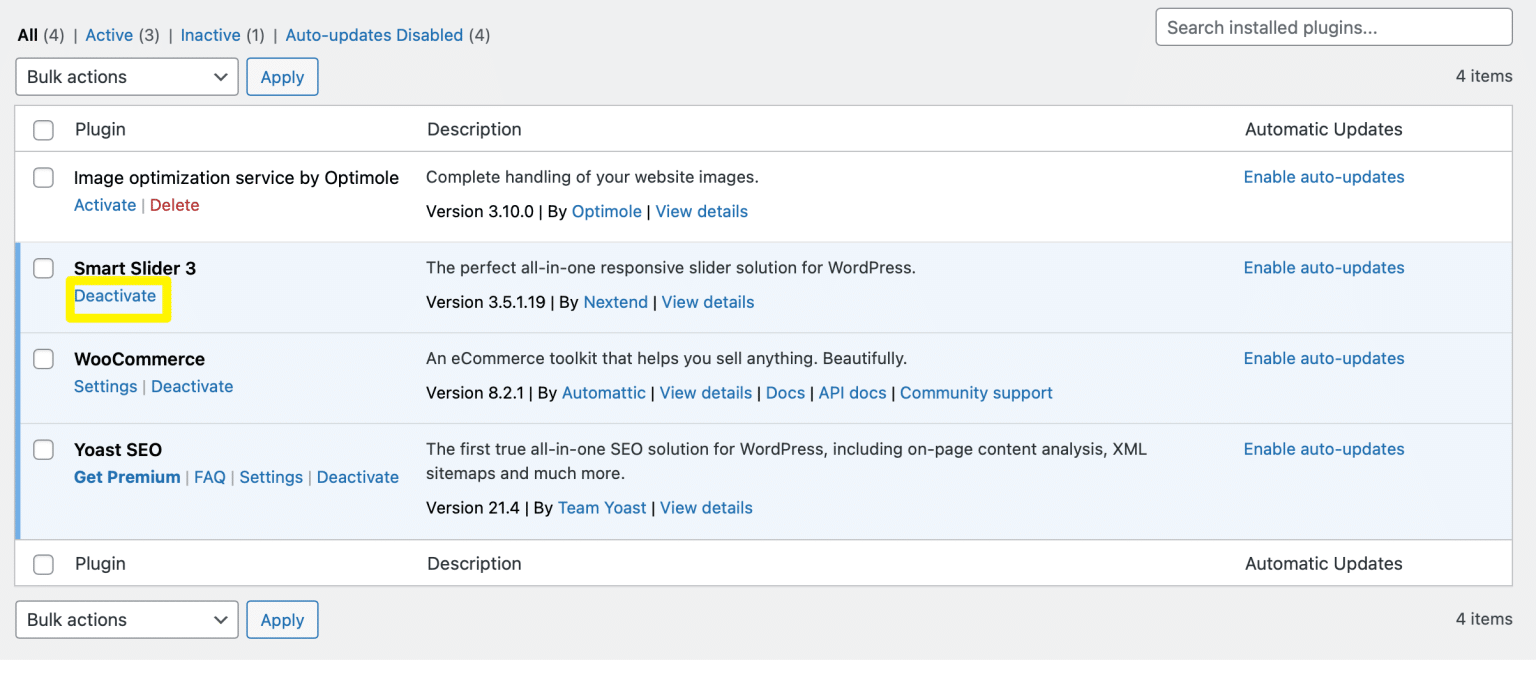Image resolution: width=1536 pixels, height=686 pixels.
Task: Click the installed plugins search field
Action: point(1333,27)
